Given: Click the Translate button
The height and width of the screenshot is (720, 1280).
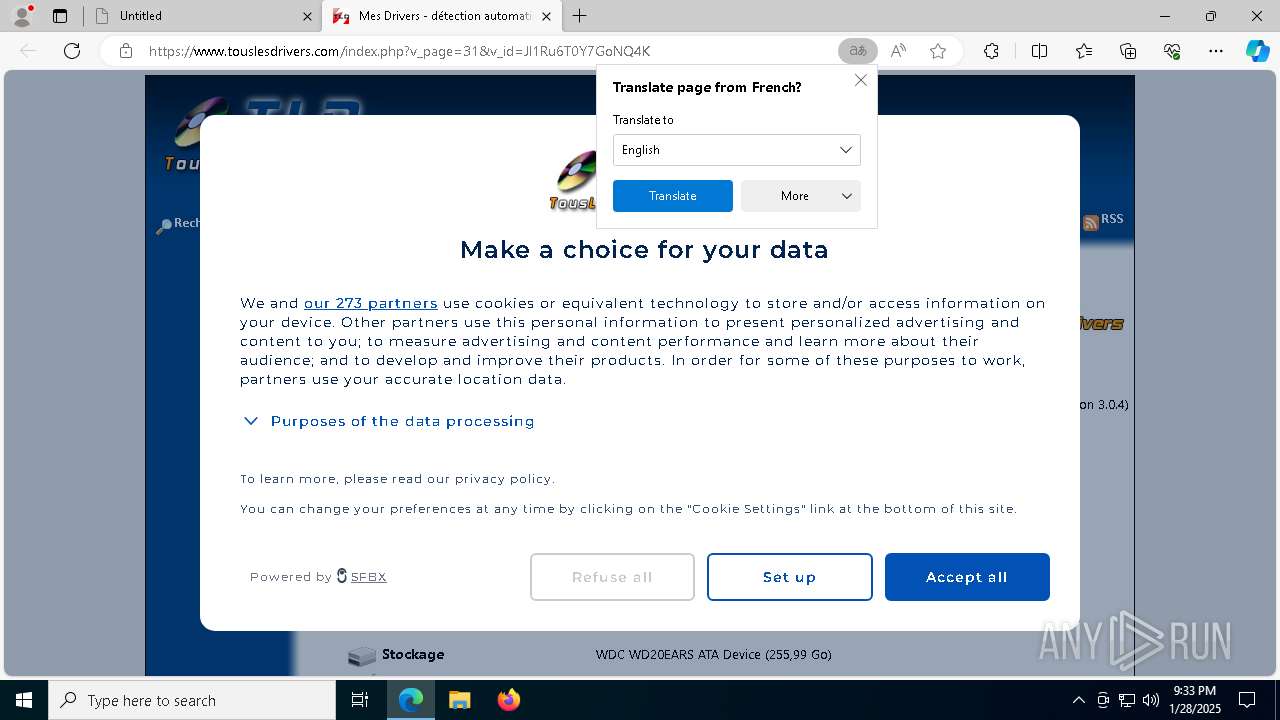Looking at the screenshot, I should (x=672, y=196).
